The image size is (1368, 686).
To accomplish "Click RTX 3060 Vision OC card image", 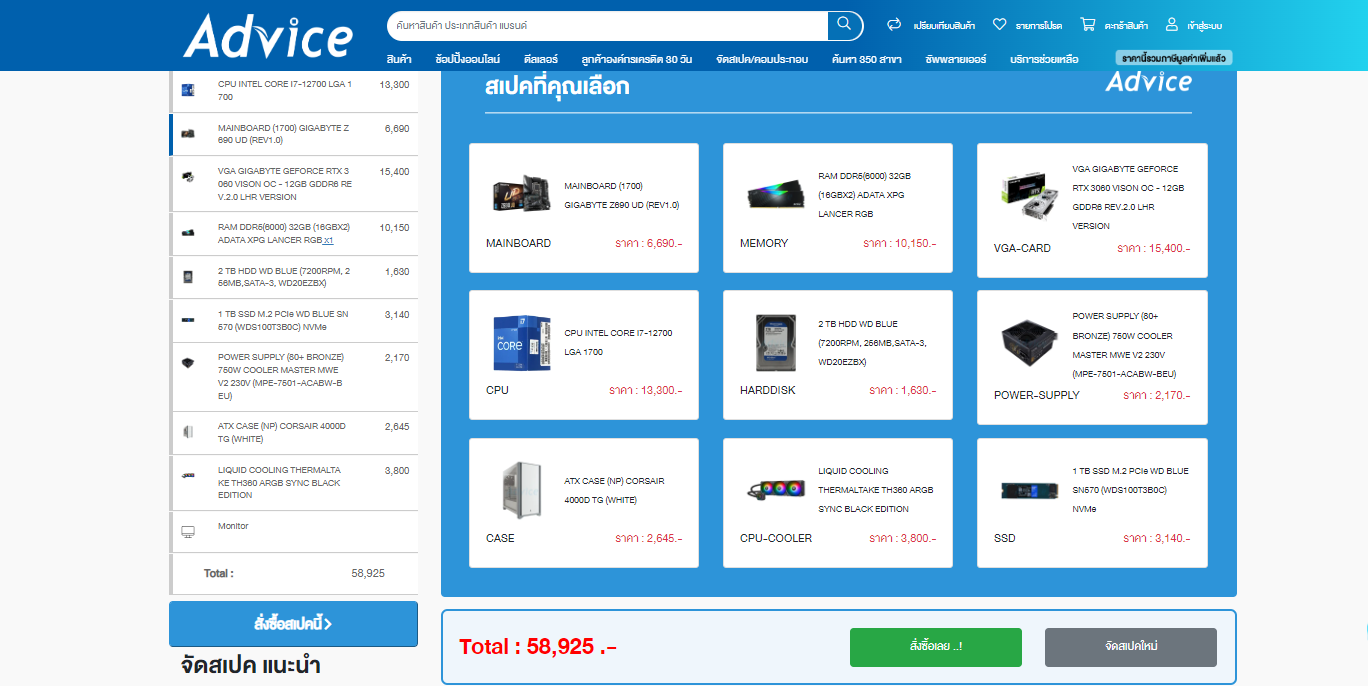I will tap(1029, 195).
